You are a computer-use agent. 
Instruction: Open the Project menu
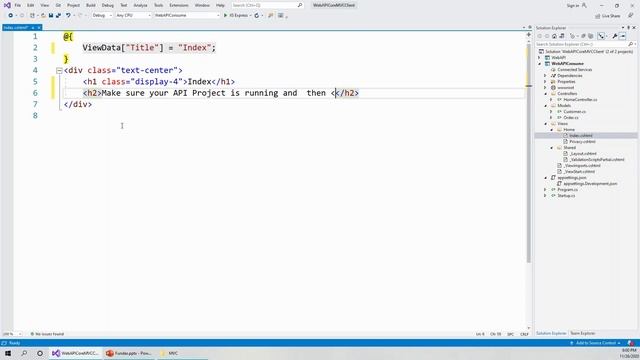73,5
